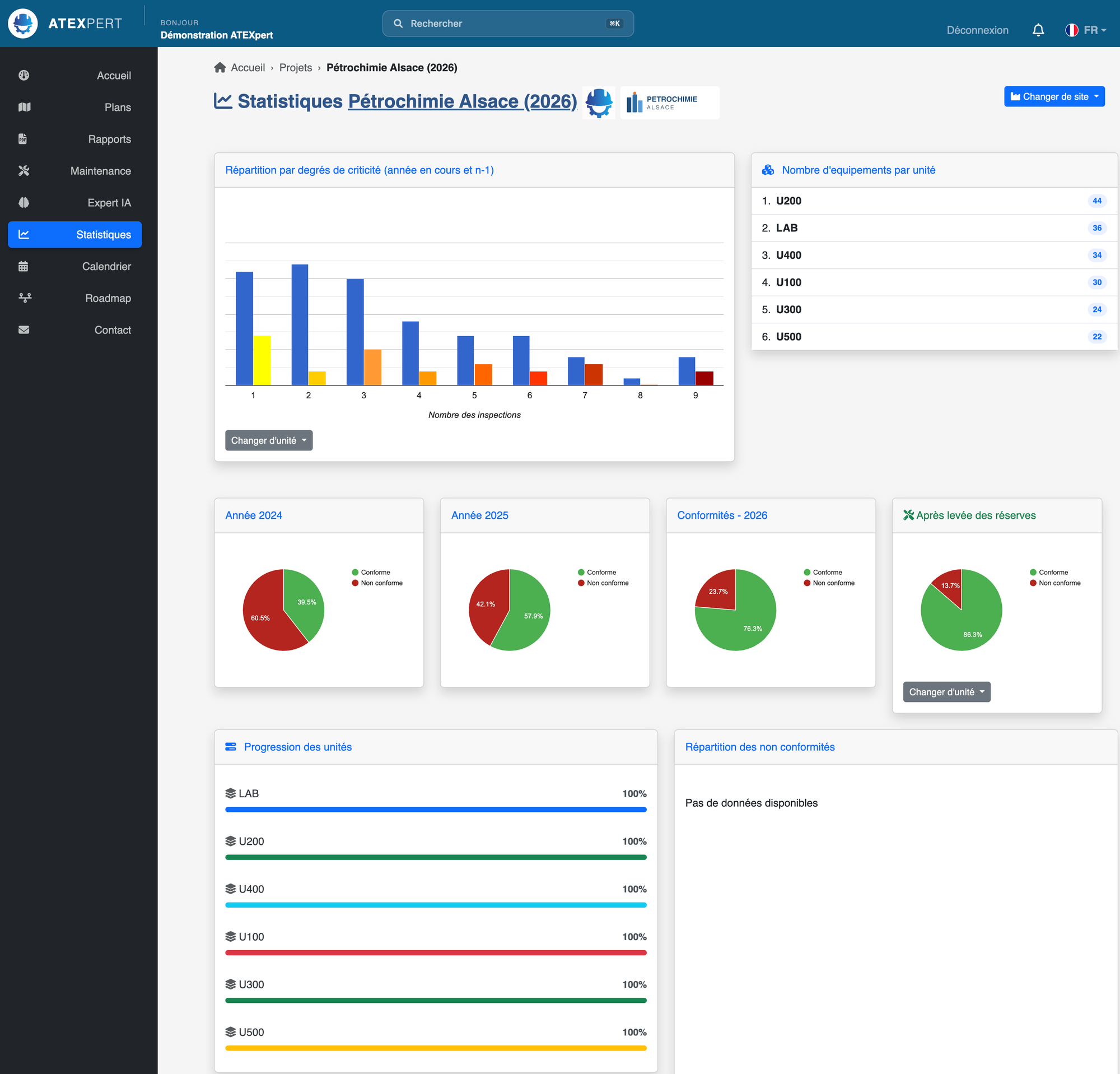Screen dimensions: 1120x1074
Task: Click the ATEXpert helmet logo
Action: (x=23, y=24)
